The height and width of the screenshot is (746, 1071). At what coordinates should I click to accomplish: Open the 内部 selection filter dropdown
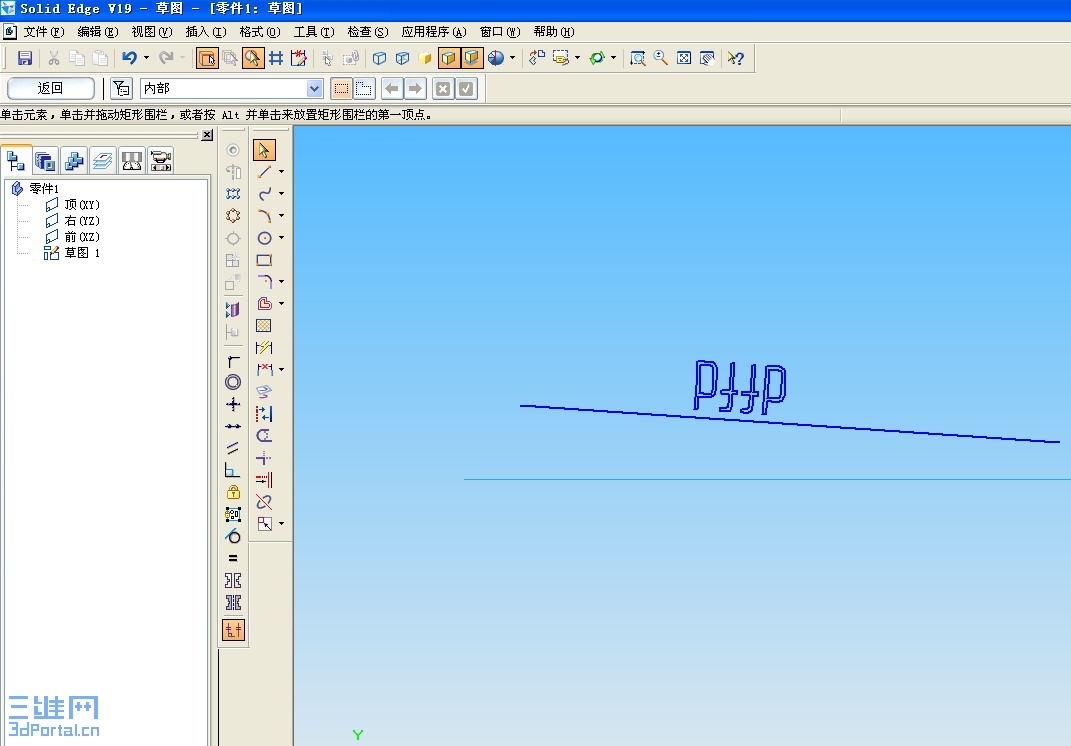point(314,88)
